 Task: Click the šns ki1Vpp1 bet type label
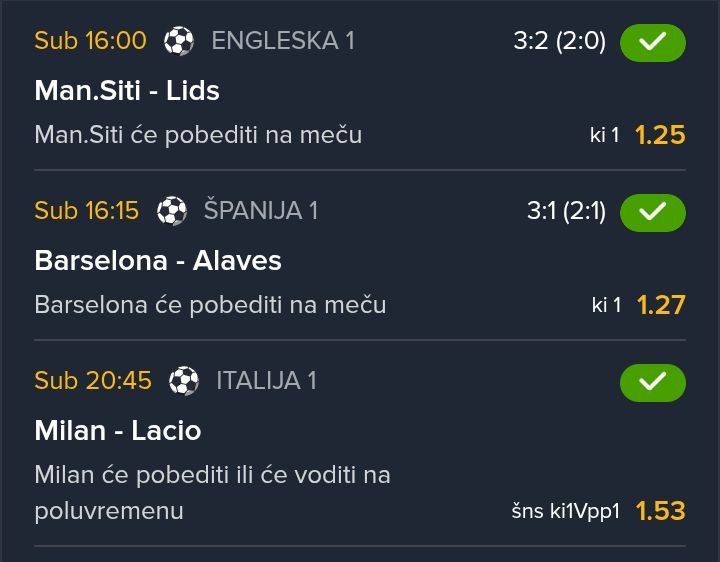click(x=565, y=512)
